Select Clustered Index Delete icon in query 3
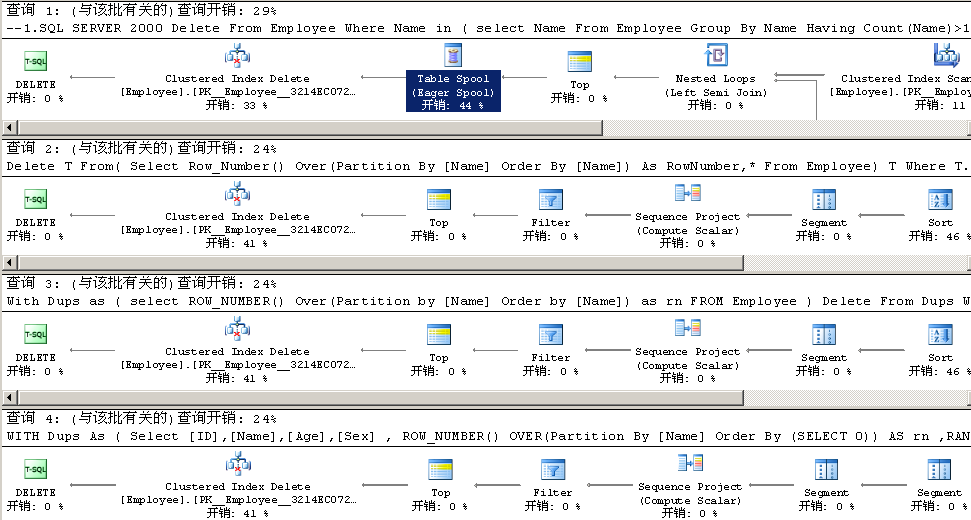Screen dimensions: 971x520 pos(237,328)
